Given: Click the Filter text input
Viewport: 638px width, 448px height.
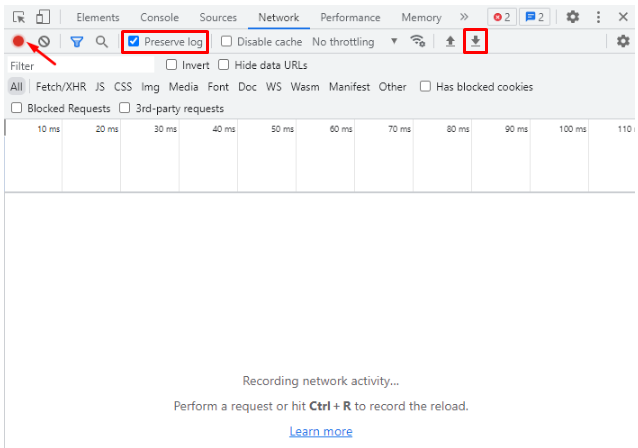Looking at the screenshot, I should click(x=80, y=65).
